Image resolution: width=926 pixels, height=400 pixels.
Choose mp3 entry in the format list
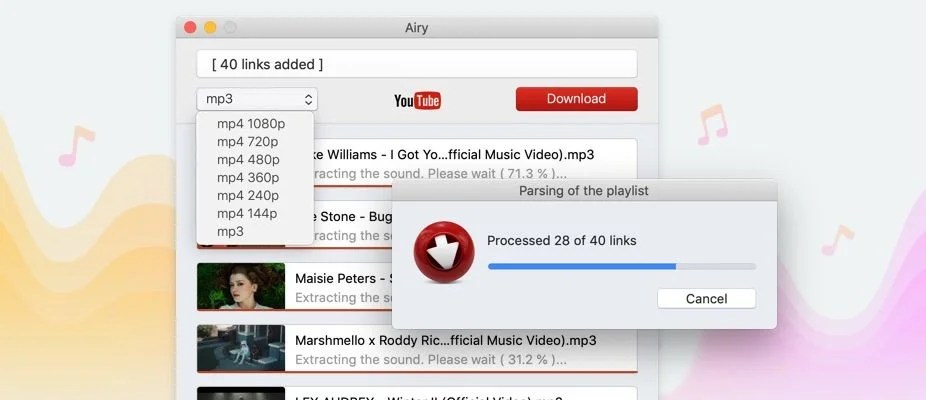click(x=230, y=232)
